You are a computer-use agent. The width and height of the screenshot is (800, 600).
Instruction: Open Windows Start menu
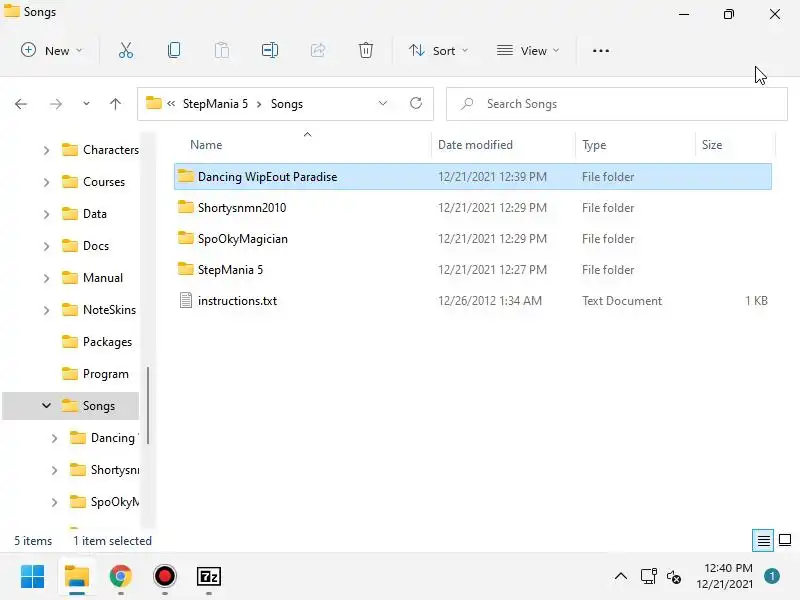coord(33,577)
